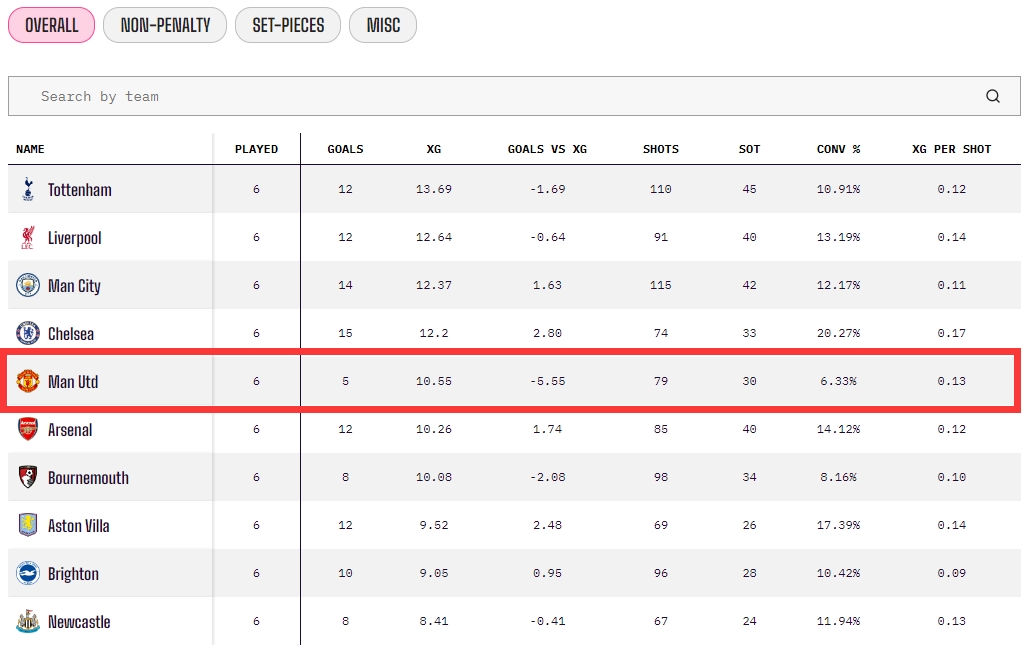Sort by the Goals column header
1025x656 pixels.
[x=345, y=149]
